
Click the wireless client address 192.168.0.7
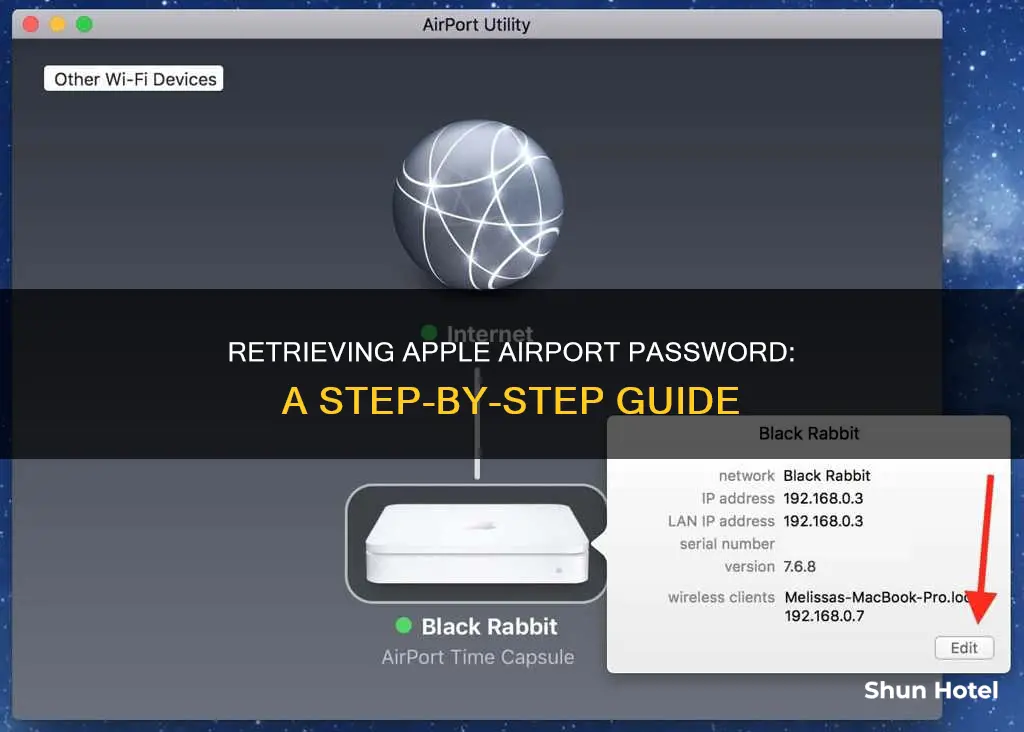[824, 616]
